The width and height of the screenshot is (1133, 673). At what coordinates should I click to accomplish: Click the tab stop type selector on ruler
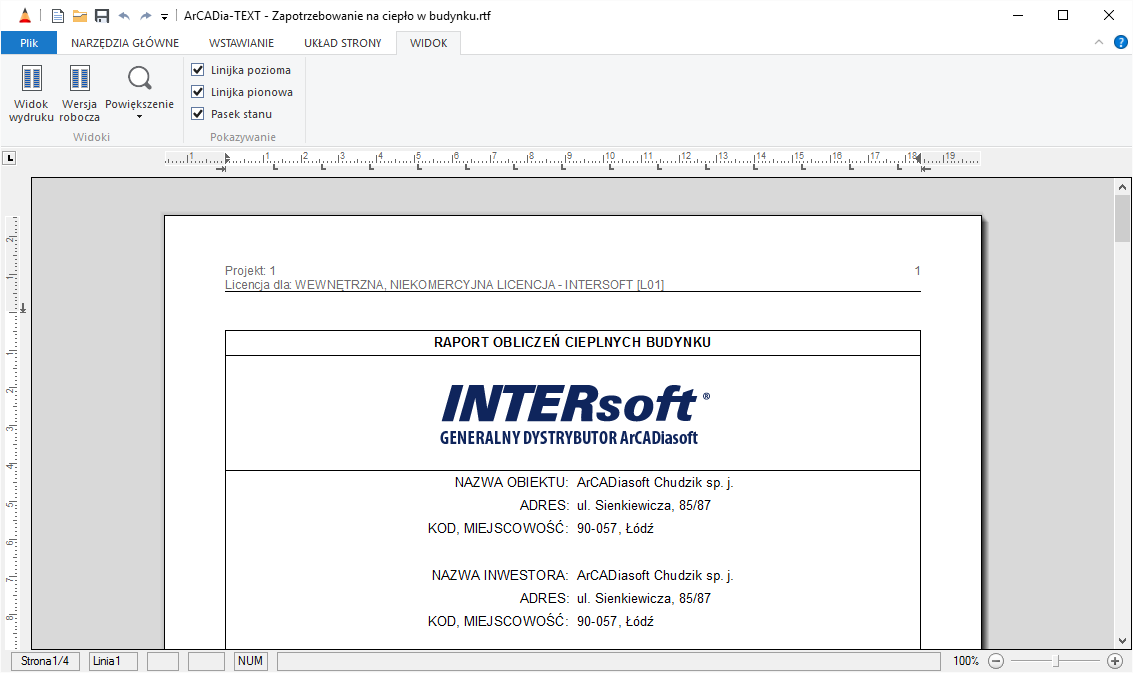pos(9,158)
